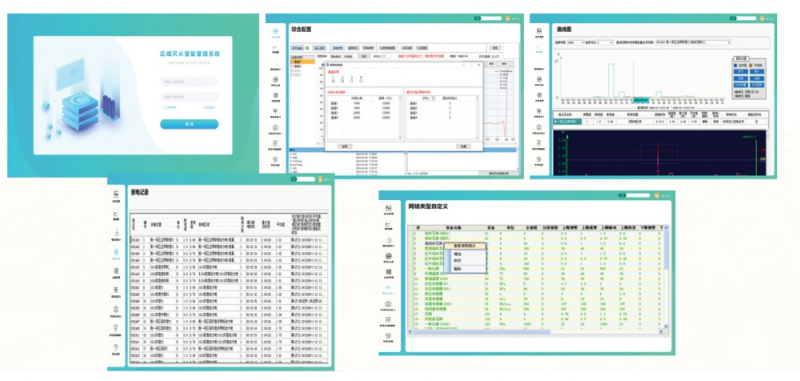
Task: Open the year dropdown in the 曲线图 window
Action: [x=576, y=42]
